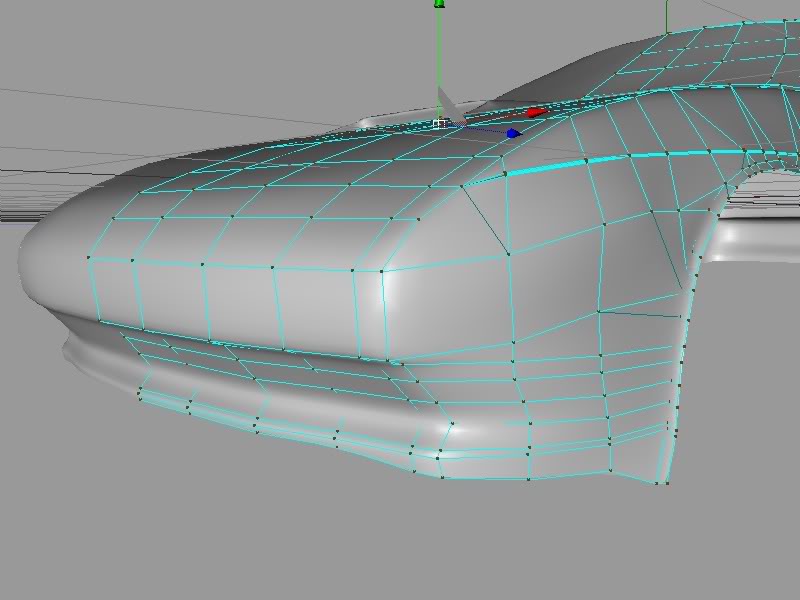Screen dimensions: 800x600
Task: Select the gizmo's white center square
Action: pos(440,124)
